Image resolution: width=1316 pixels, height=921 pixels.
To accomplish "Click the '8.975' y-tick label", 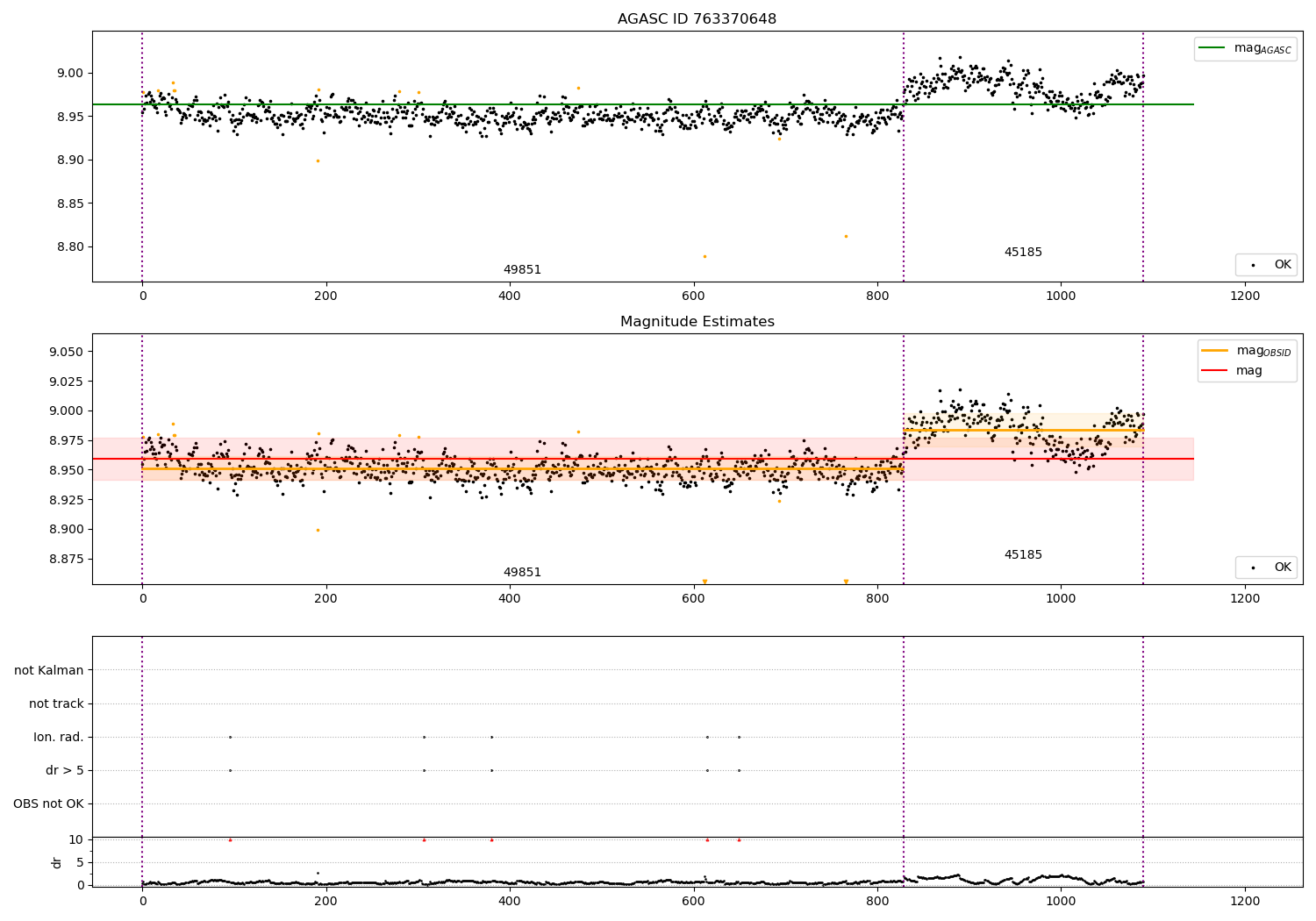I will [x=67, y=441].
